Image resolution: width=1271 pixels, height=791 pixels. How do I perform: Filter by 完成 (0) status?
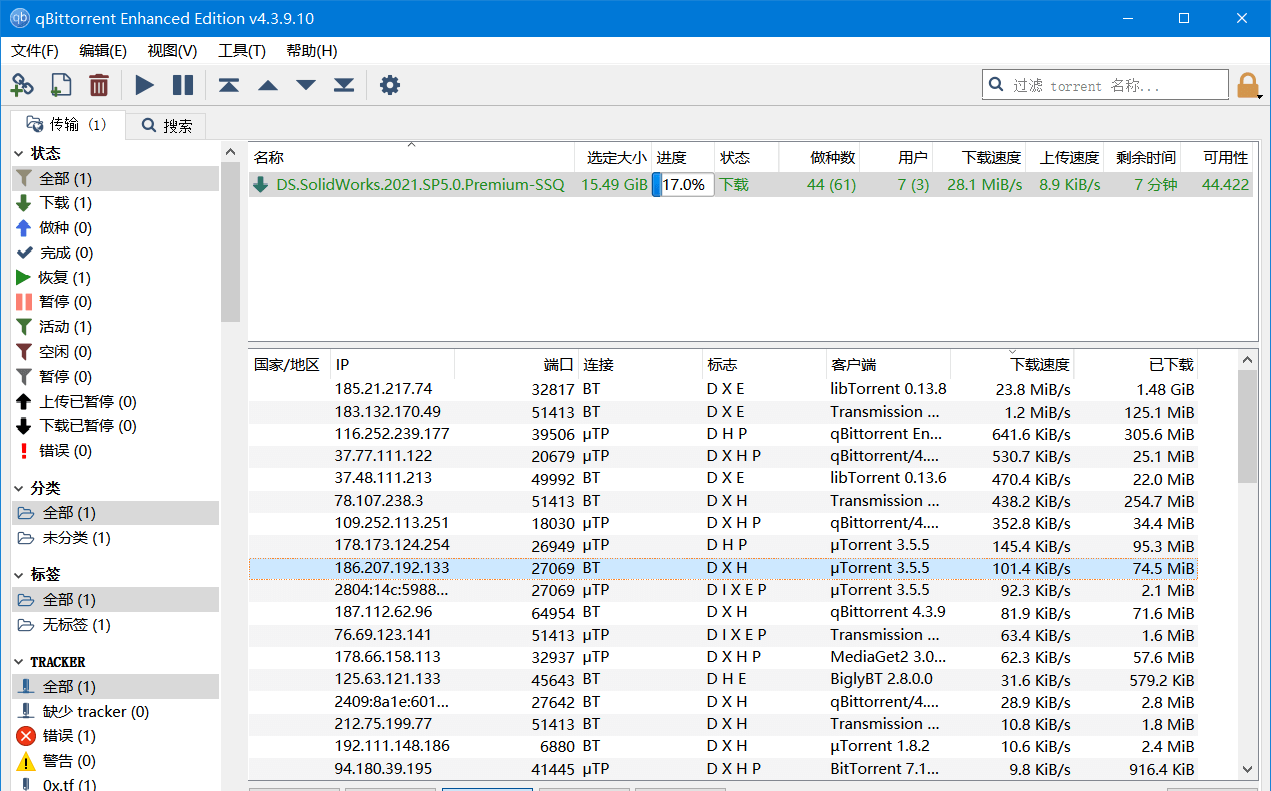click(x=115, y=253)
